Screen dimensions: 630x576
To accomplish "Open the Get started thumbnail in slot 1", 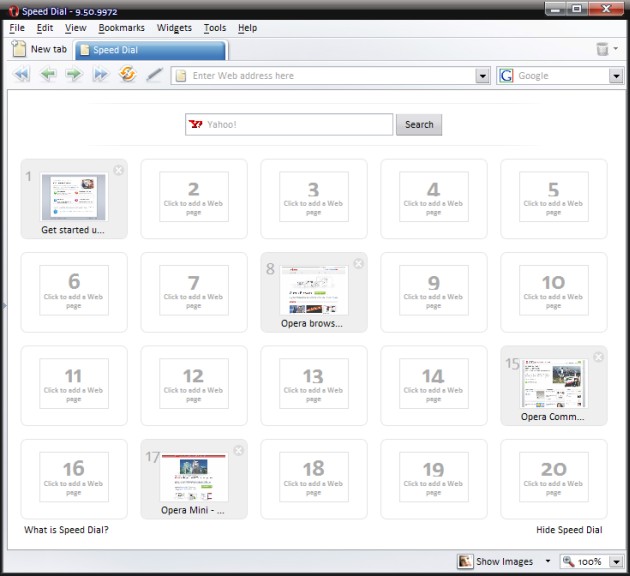I will point(74,196).
